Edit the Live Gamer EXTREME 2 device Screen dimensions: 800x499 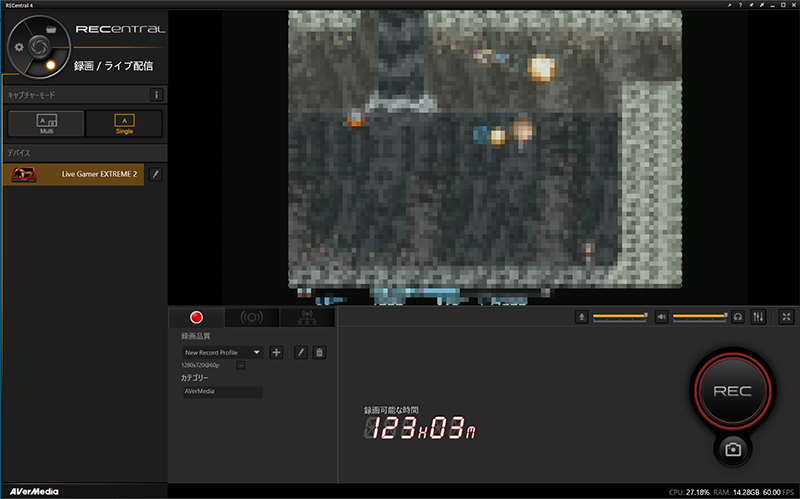click(155, 174)
